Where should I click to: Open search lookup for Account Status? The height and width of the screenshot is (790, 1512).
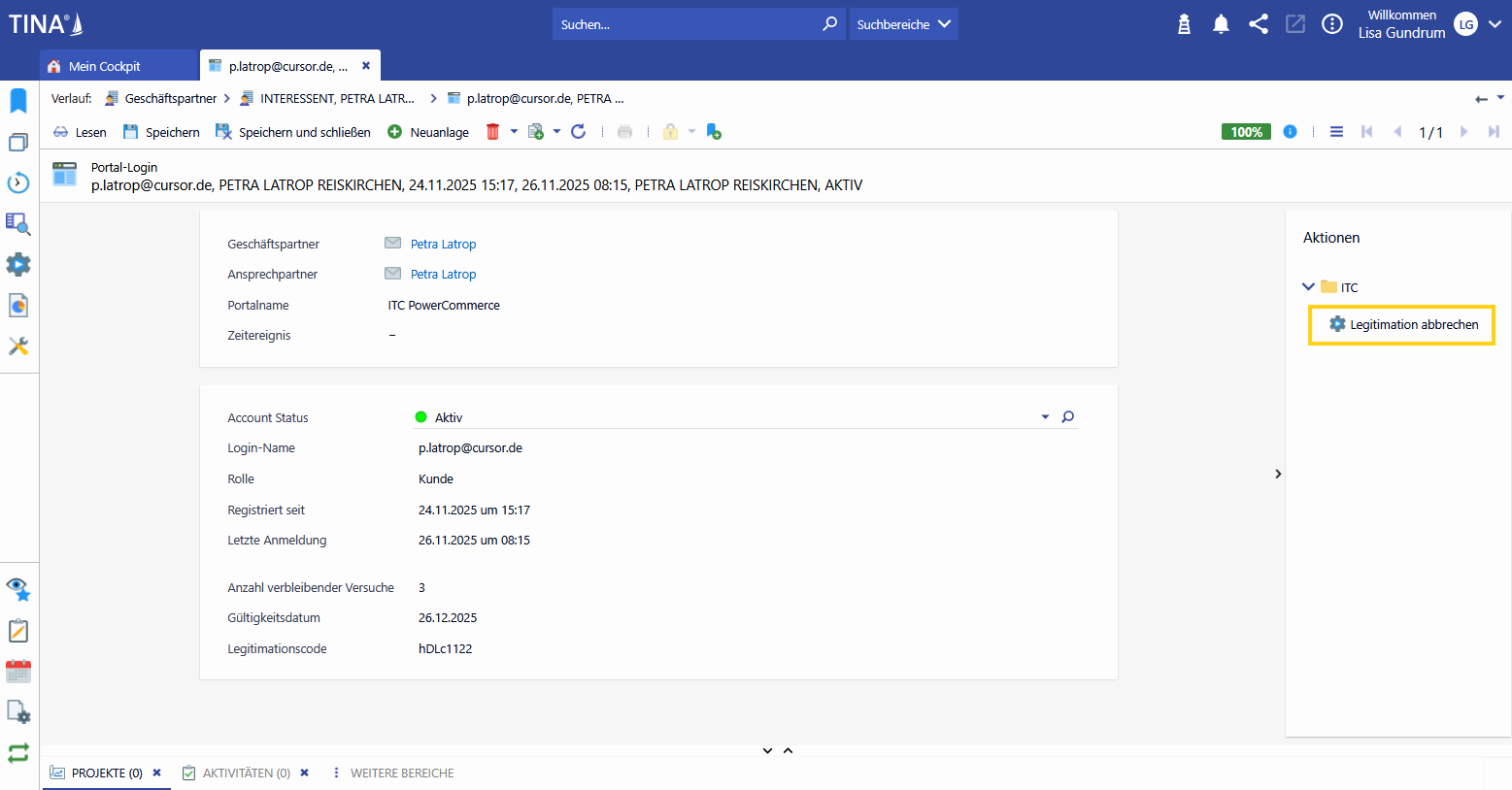click(1067, 417)
